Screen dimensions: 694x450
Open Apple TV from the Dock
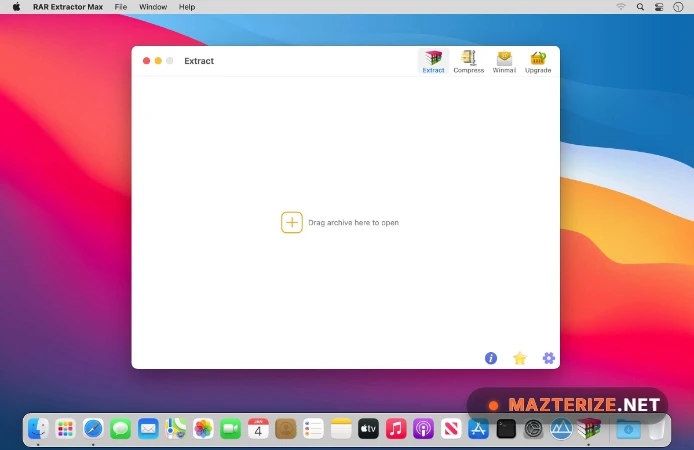point(368,429)
